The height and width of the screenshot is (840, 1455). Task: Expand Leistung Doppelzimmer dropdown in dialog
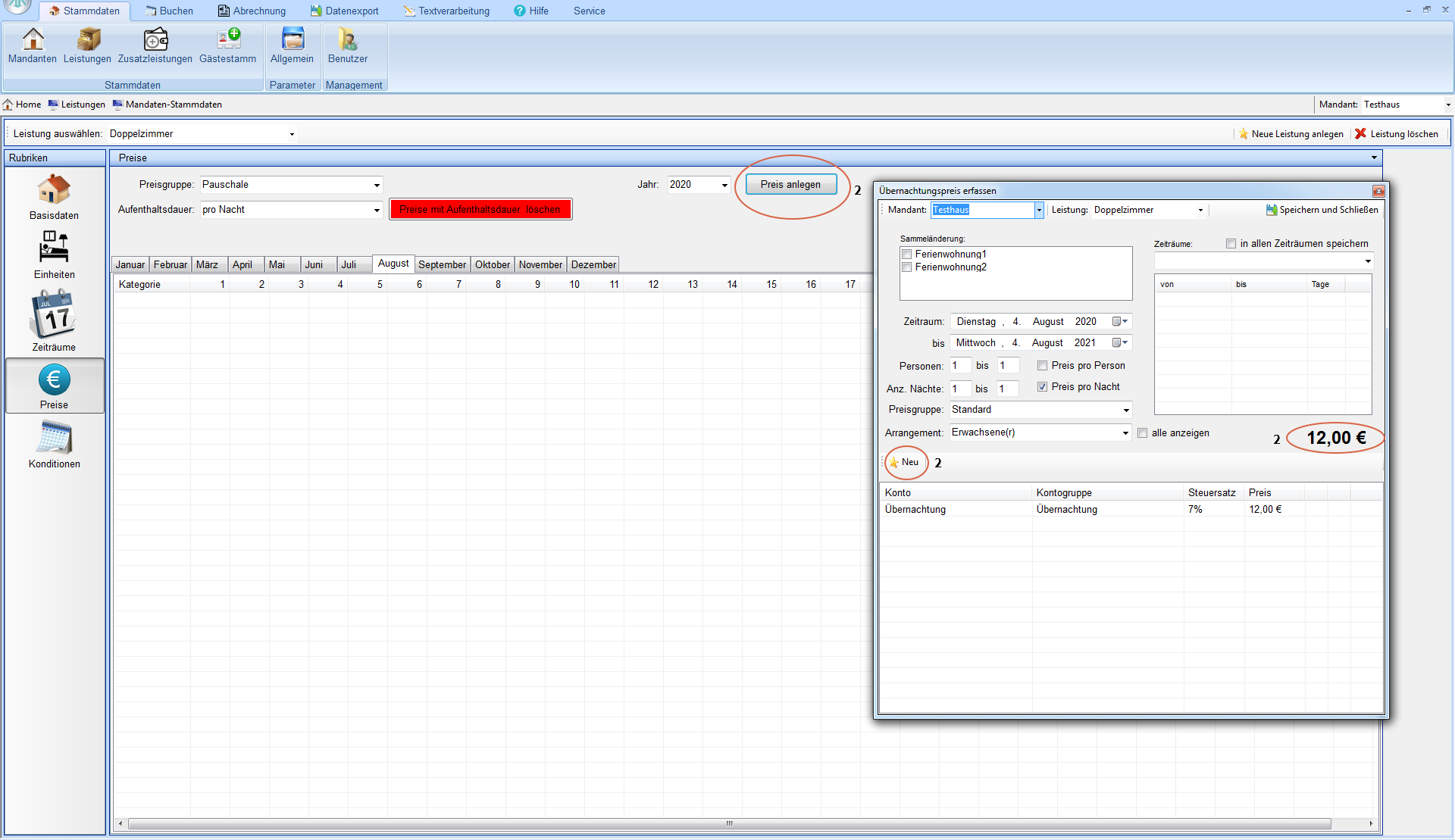click(1200, 210)
